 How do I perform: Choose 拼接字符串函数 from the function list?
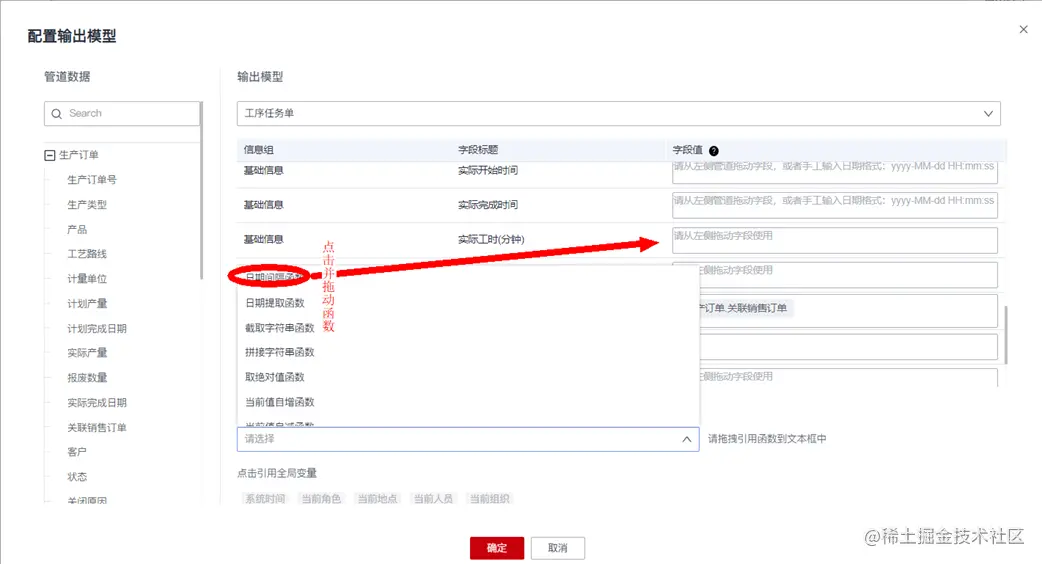pos(280,352)
